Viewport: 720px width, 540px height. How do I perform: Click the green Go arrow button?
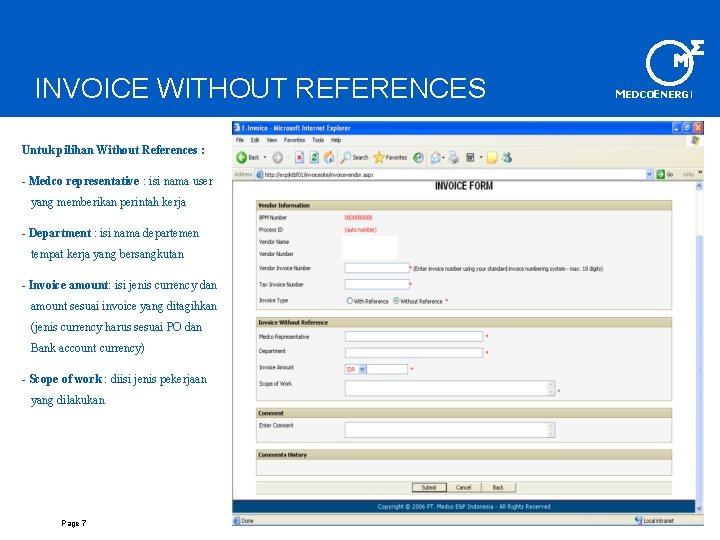click(660, 174)
